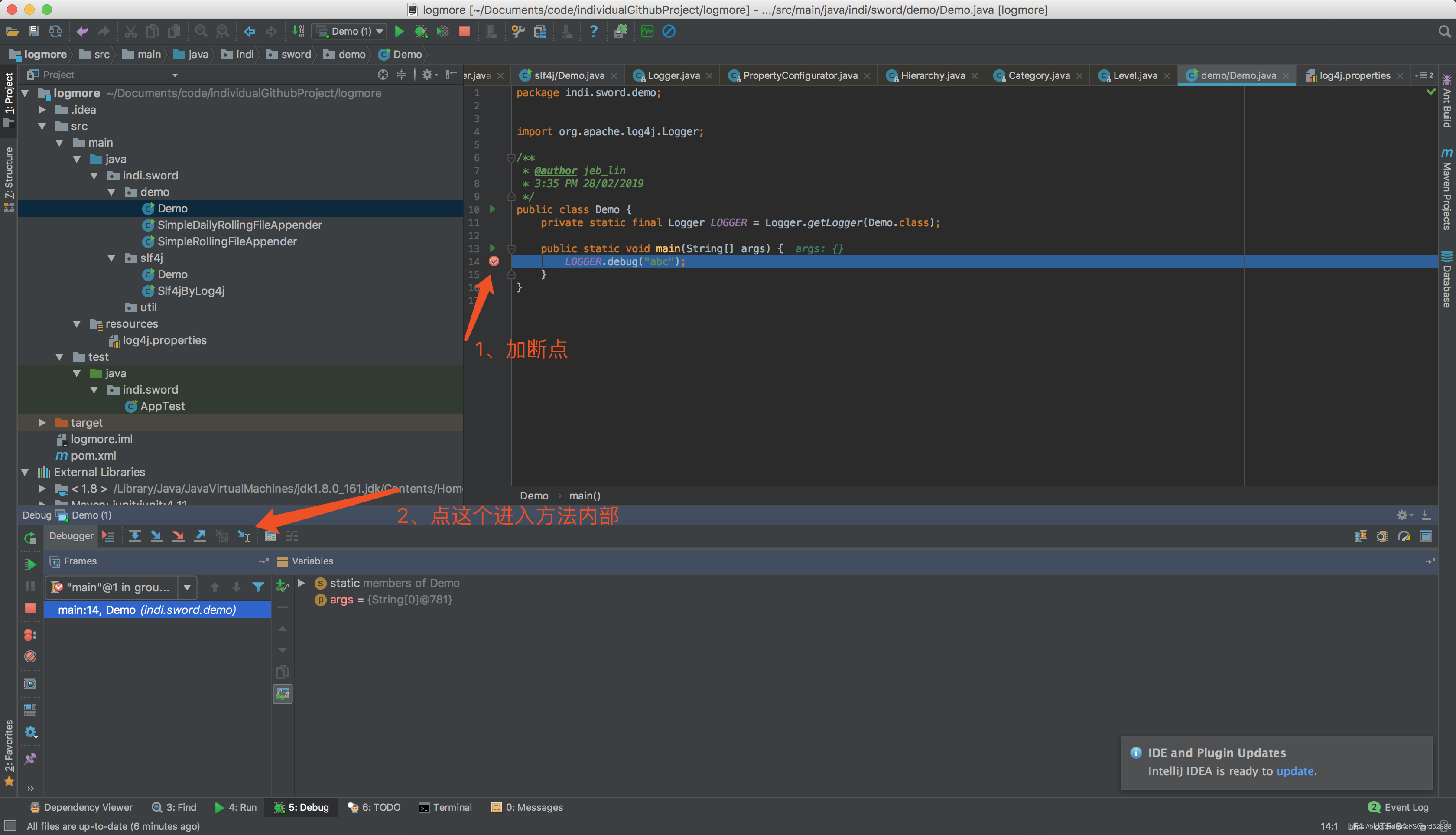Collapse the slf4j package
Image resolution: width=1456 pixels, height=835 pixels.
[x=111, y=258]
